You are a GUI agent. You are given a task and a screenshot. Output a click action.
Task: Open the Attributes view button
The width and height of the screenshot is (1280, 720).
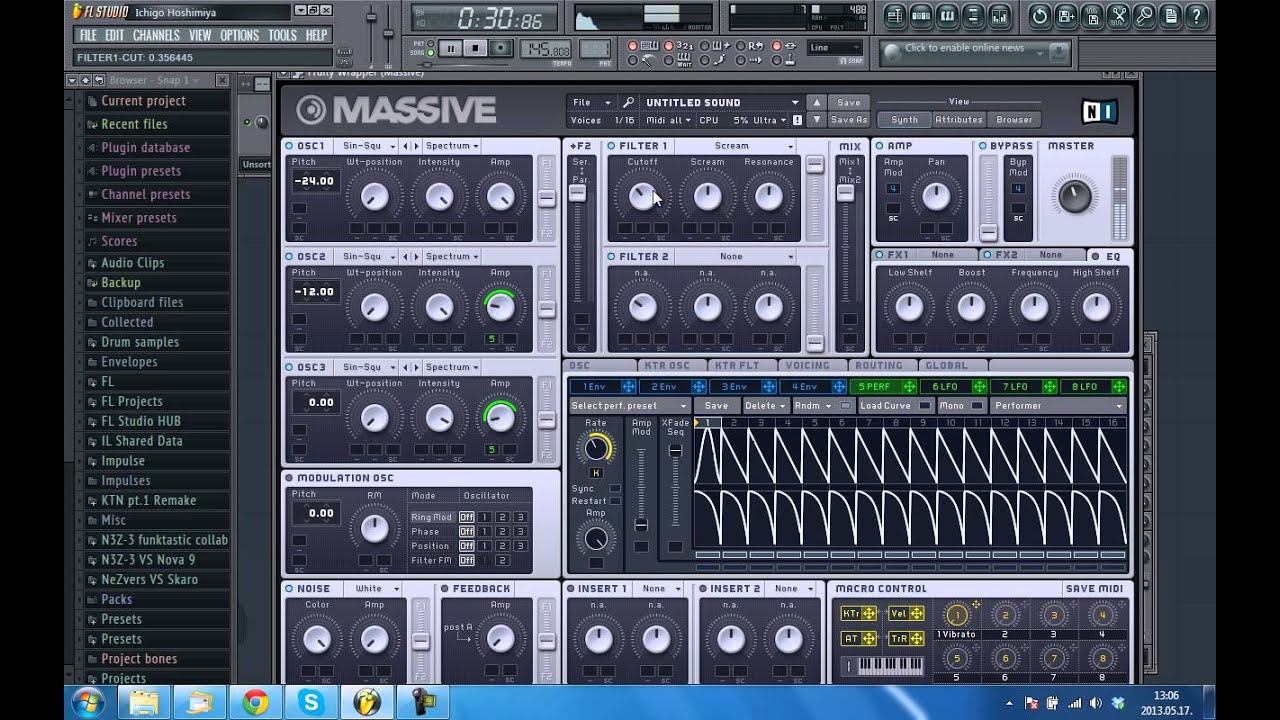(x=959, y=120)
